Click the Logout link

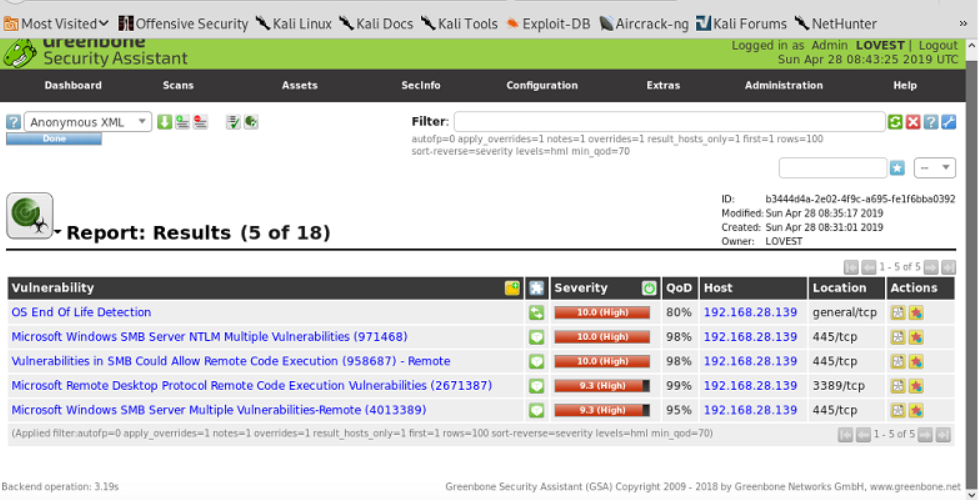[938, 46]
